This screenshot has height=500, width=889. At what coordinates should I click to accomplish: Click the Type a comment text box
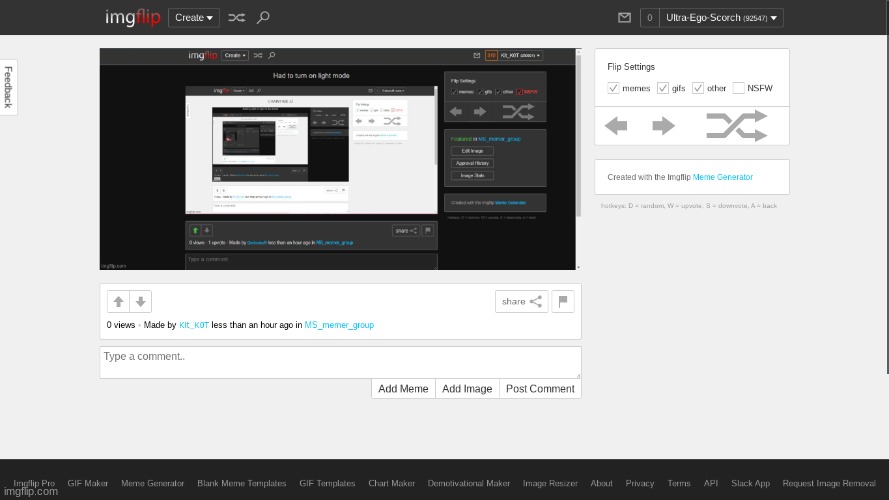pos(340,362)
